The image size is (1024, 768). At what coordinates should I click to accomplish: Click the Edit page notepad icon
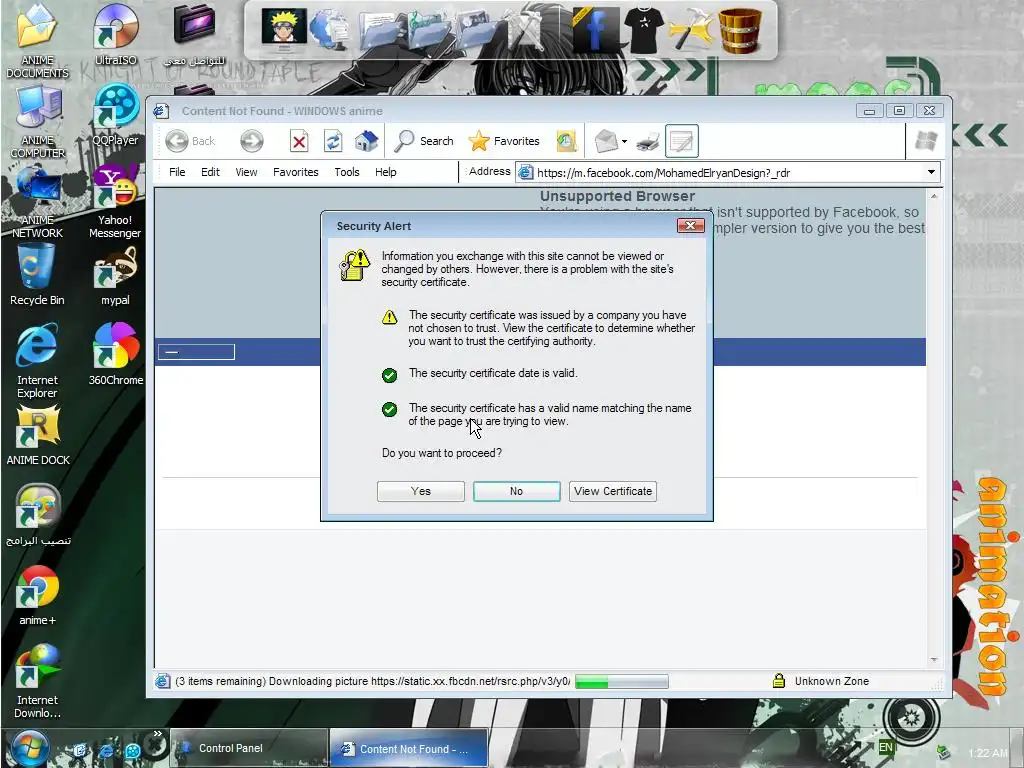[681, 141]
